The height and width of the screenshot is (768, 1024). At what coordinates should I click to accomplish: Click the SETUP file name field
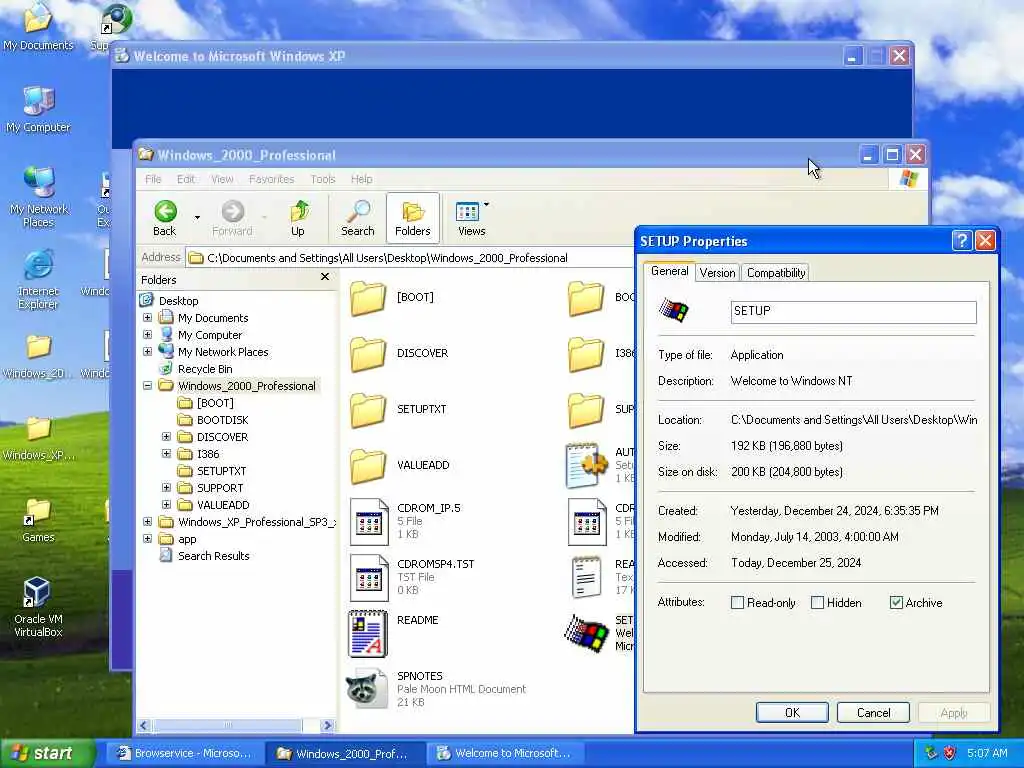click(854, 312)
